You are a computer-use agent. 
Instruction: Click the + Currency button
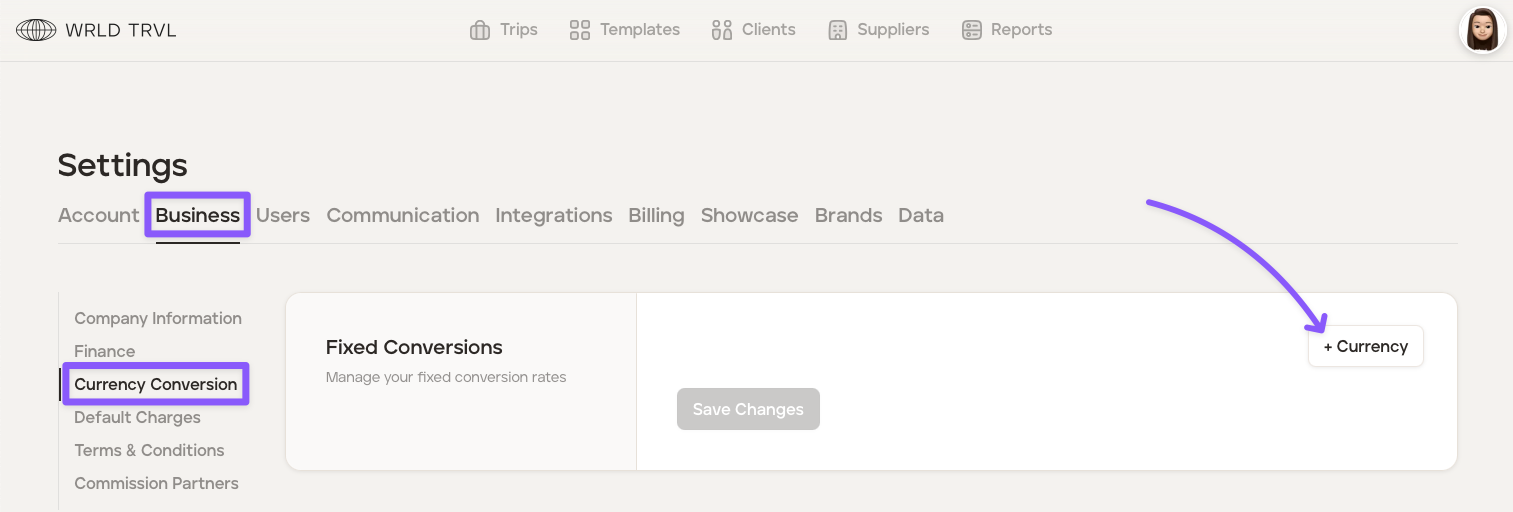[1365, 347]
